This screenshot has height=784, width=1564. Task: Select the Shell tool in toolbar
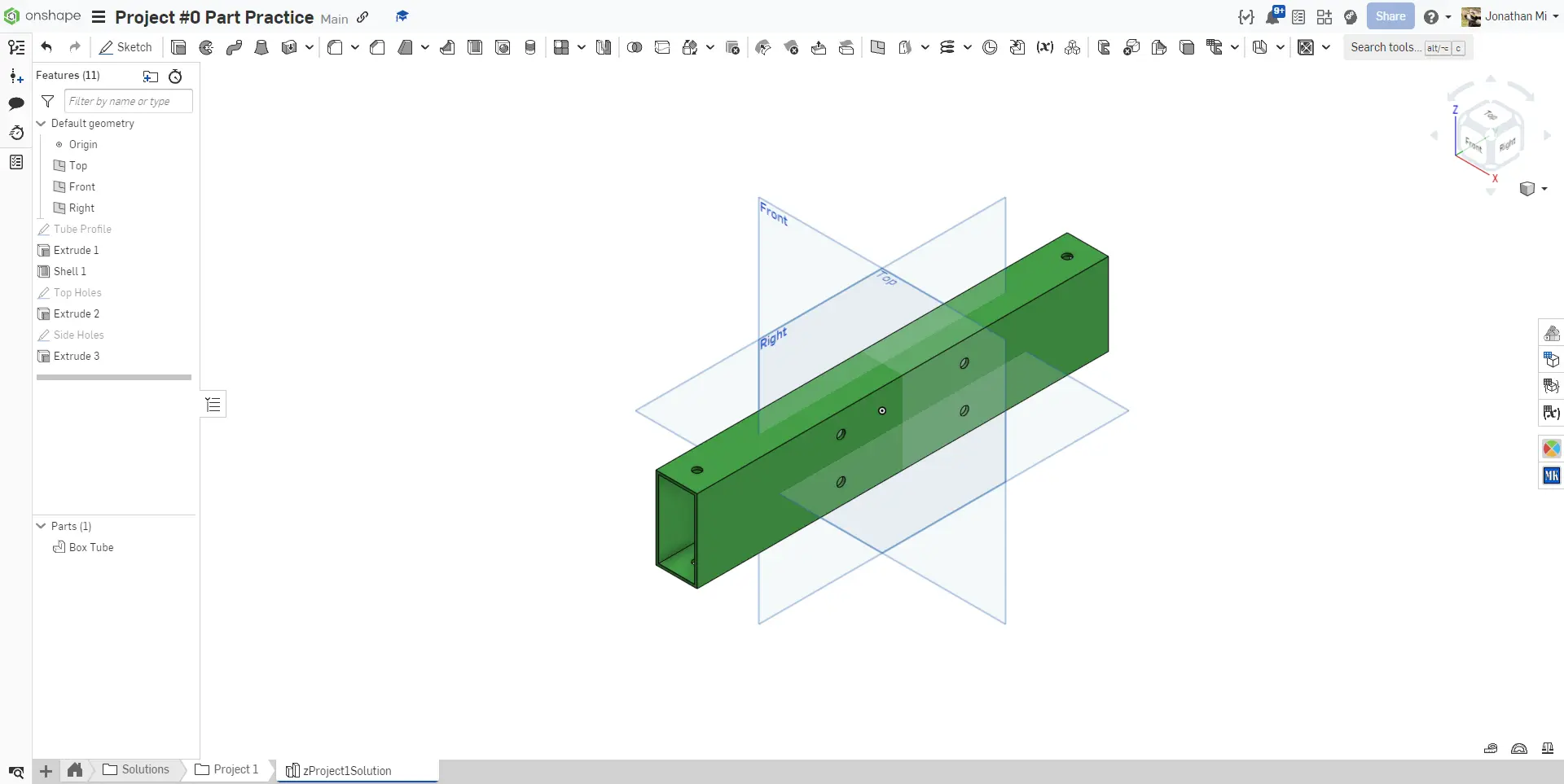click(475, 47)
